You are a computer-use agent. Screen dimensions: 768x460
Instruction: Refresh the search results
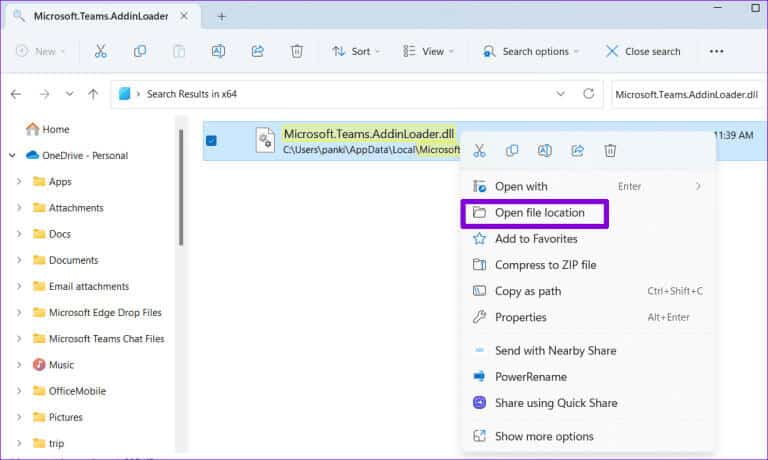coord(589,94)
